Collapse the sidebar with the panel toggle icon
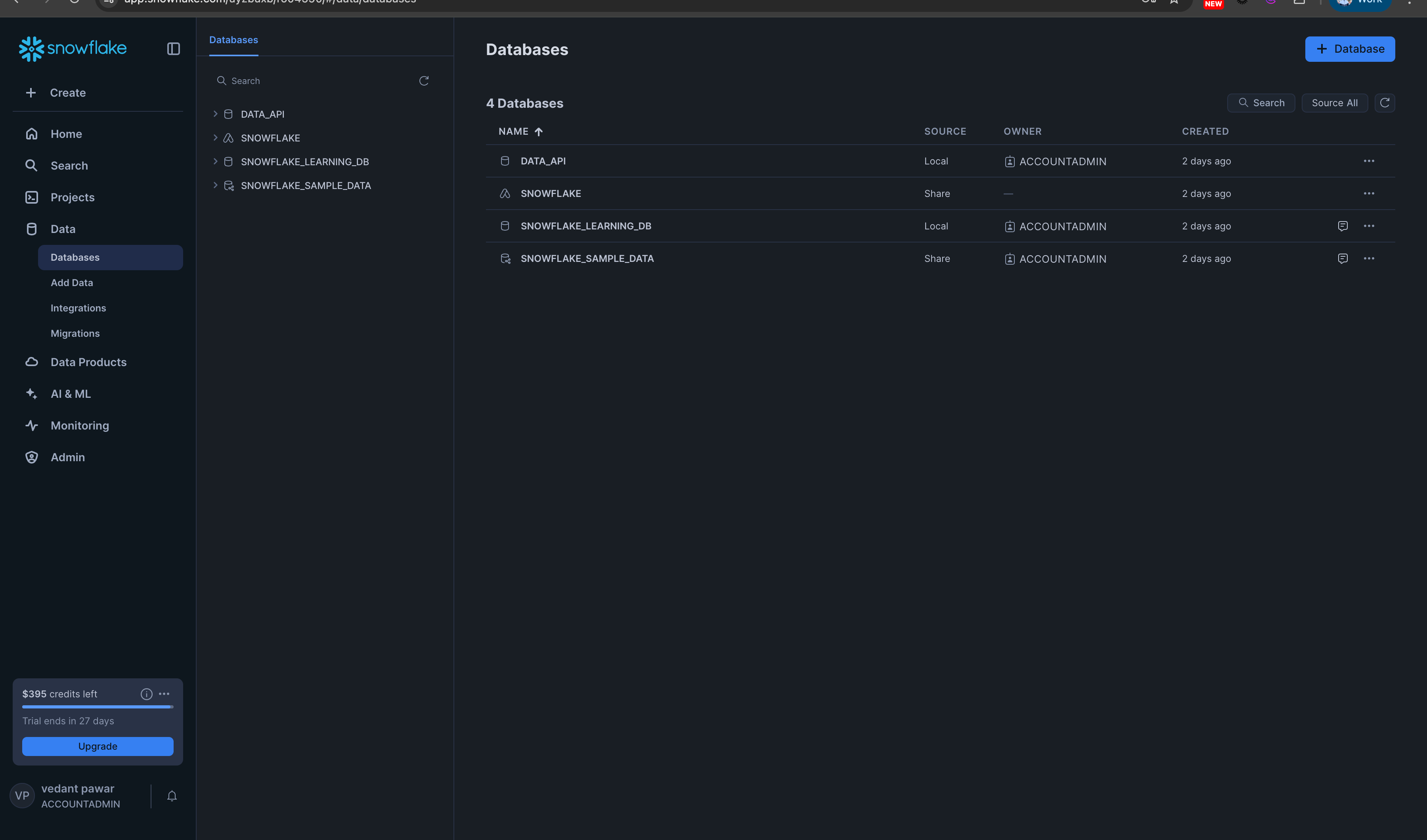 tap(173, 49)
